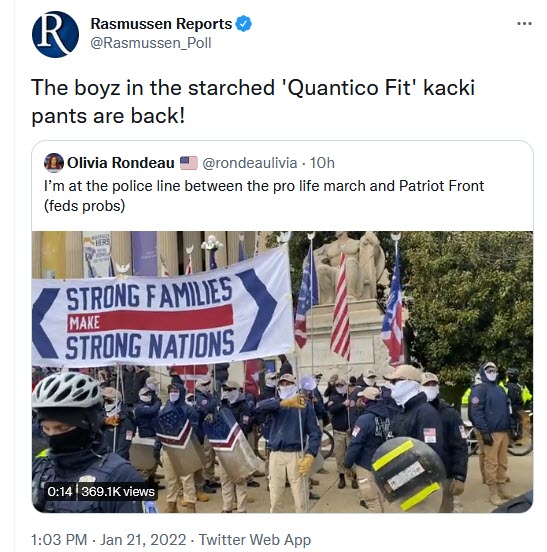Select the main tweet text 'The boyz in the starched'
The width and height of the screenshot is (547, 552).
(153, 88)
